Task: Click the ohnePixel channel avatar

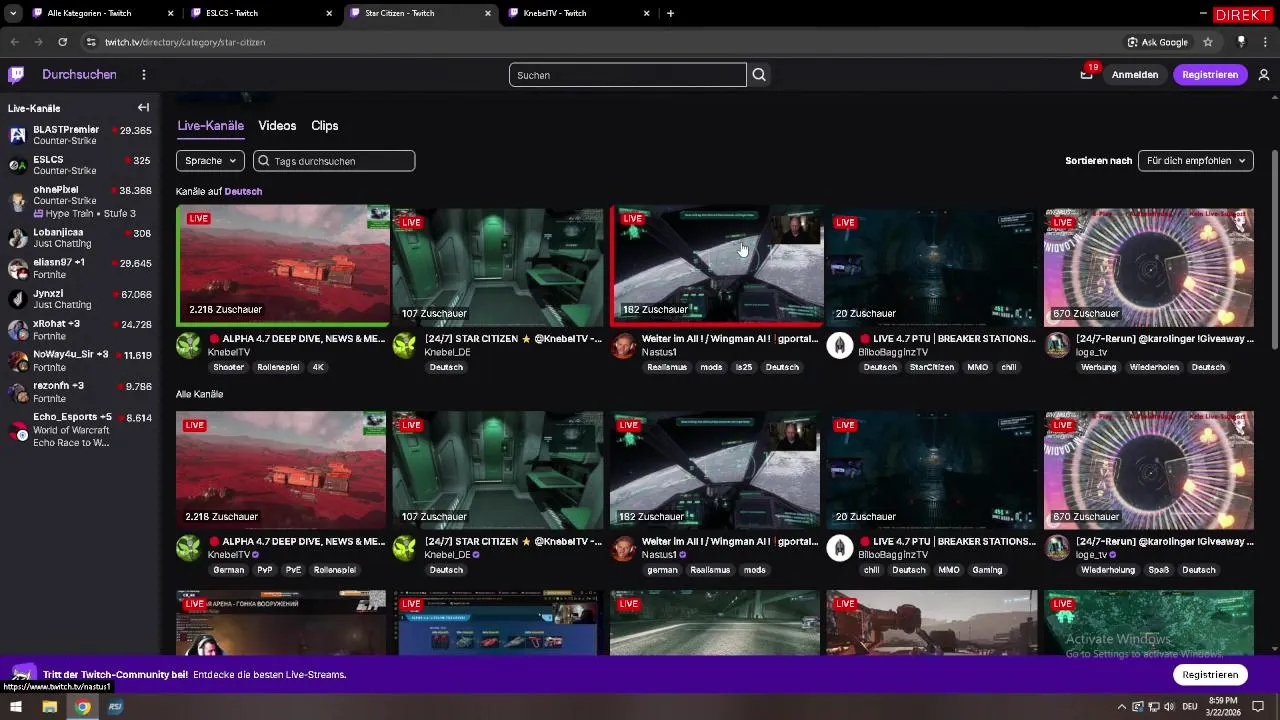Action: [17, 201]
